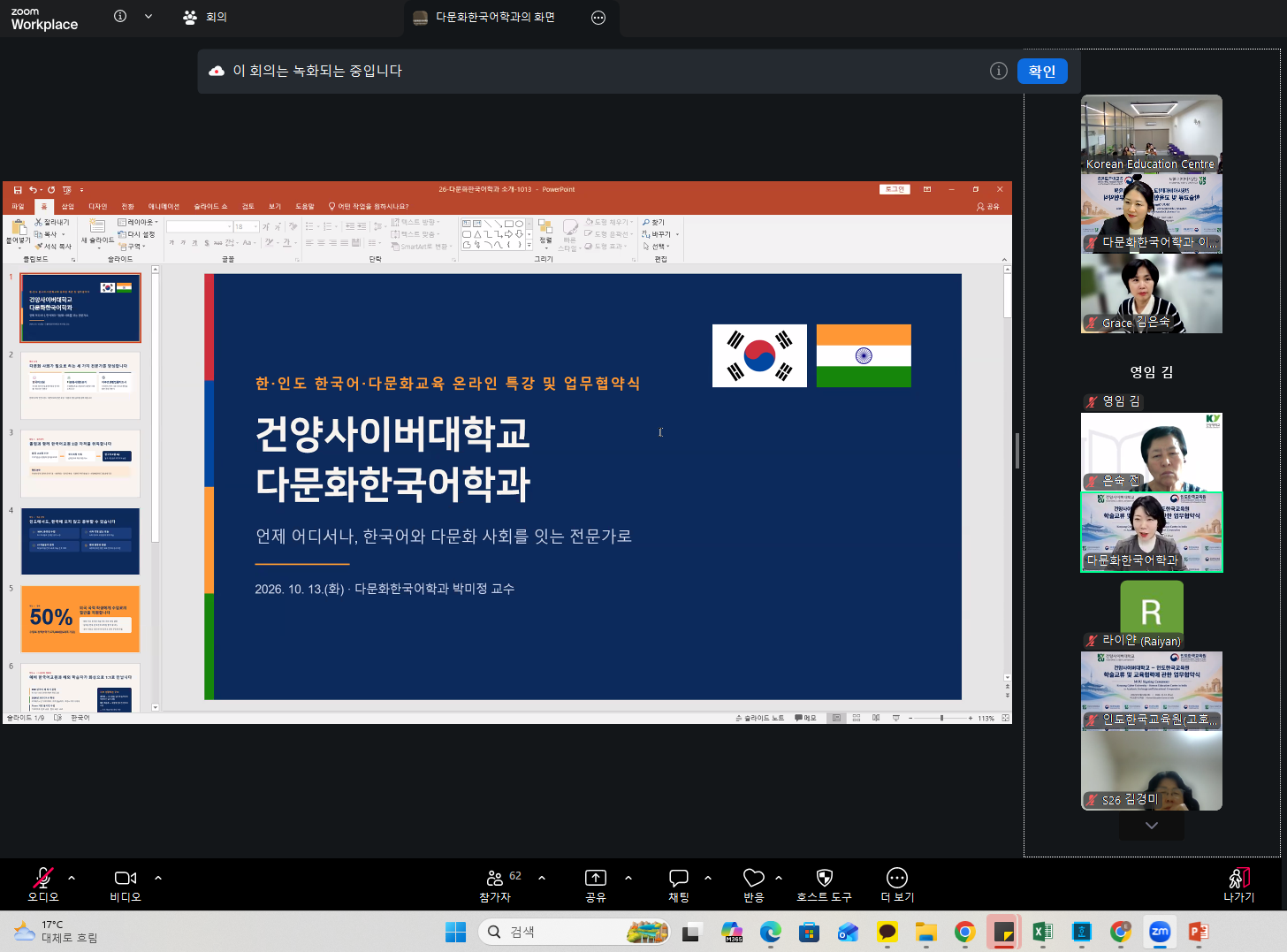Switch to normal view icon
Image resolution: width=1287 pixels, height=952 pixels.
coord(836,718)
